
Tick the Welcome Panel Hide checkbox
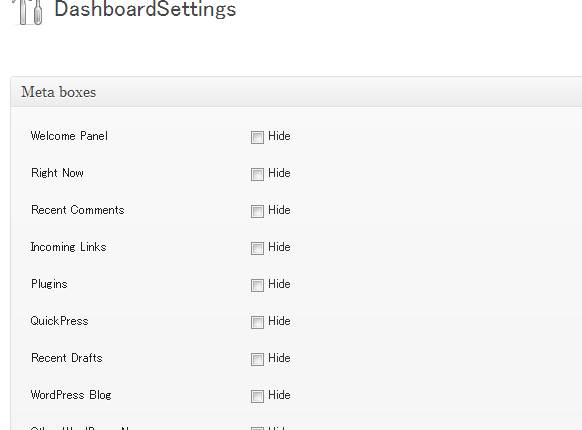[x=257, y=137]
